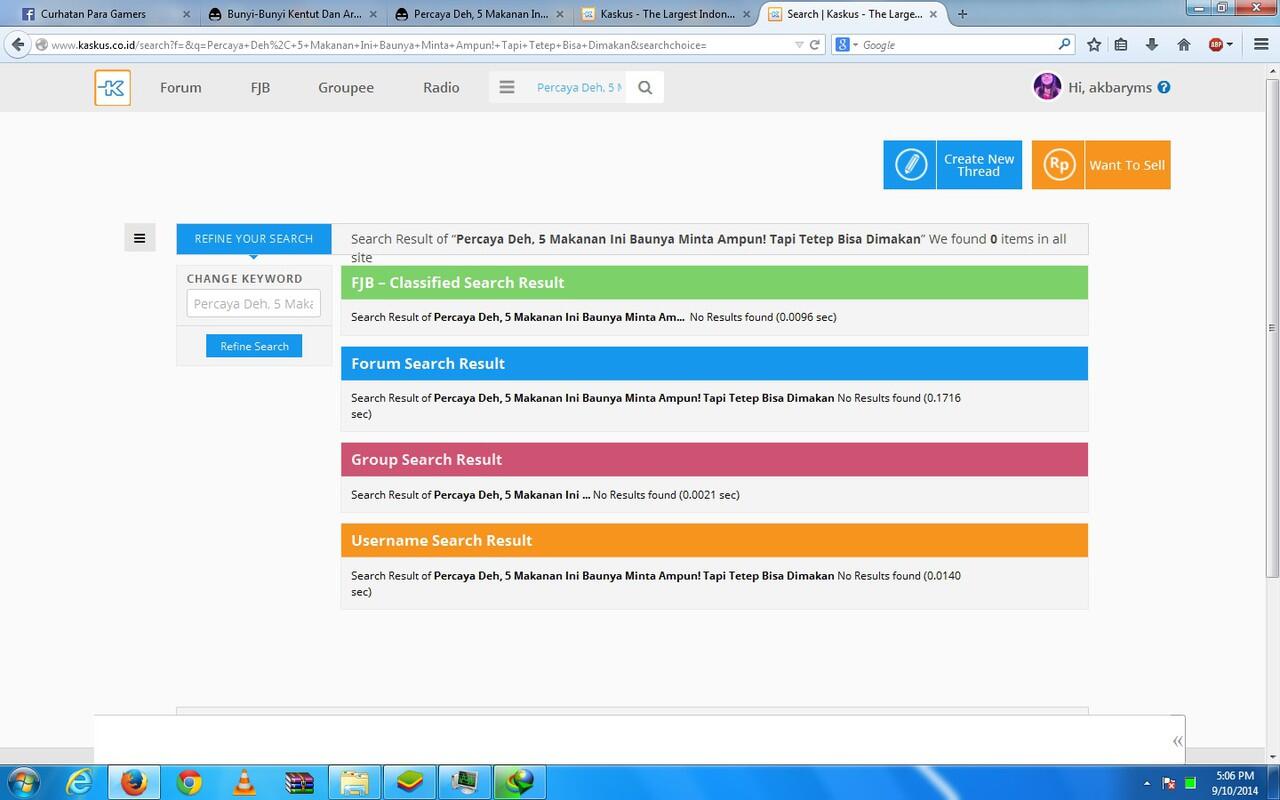Bookmark this page with the star icon
Viewport: 1280px width, 800px height.
pos(1094,45)
